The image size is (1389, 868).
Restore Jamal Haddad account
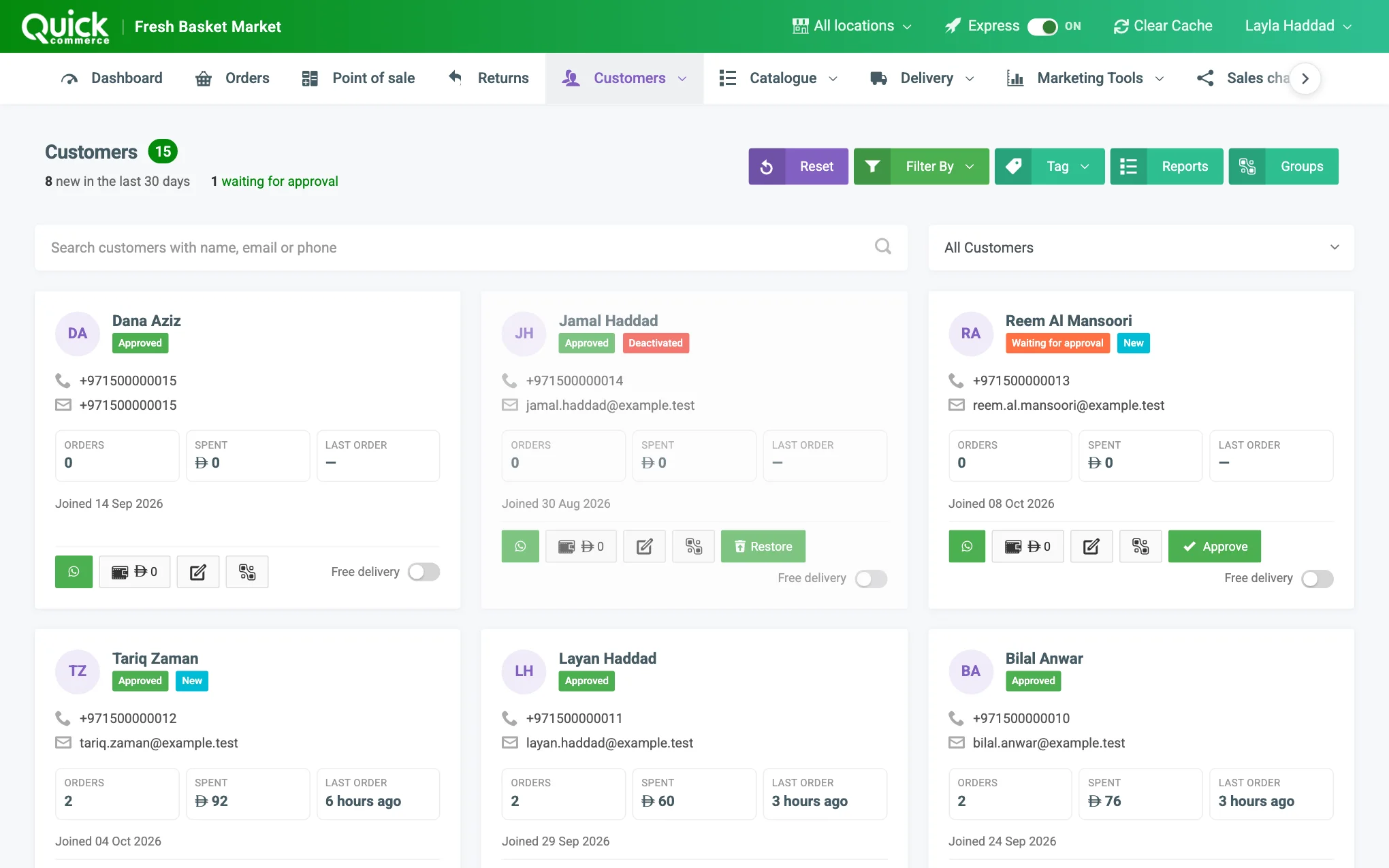(x=763, y=547)
